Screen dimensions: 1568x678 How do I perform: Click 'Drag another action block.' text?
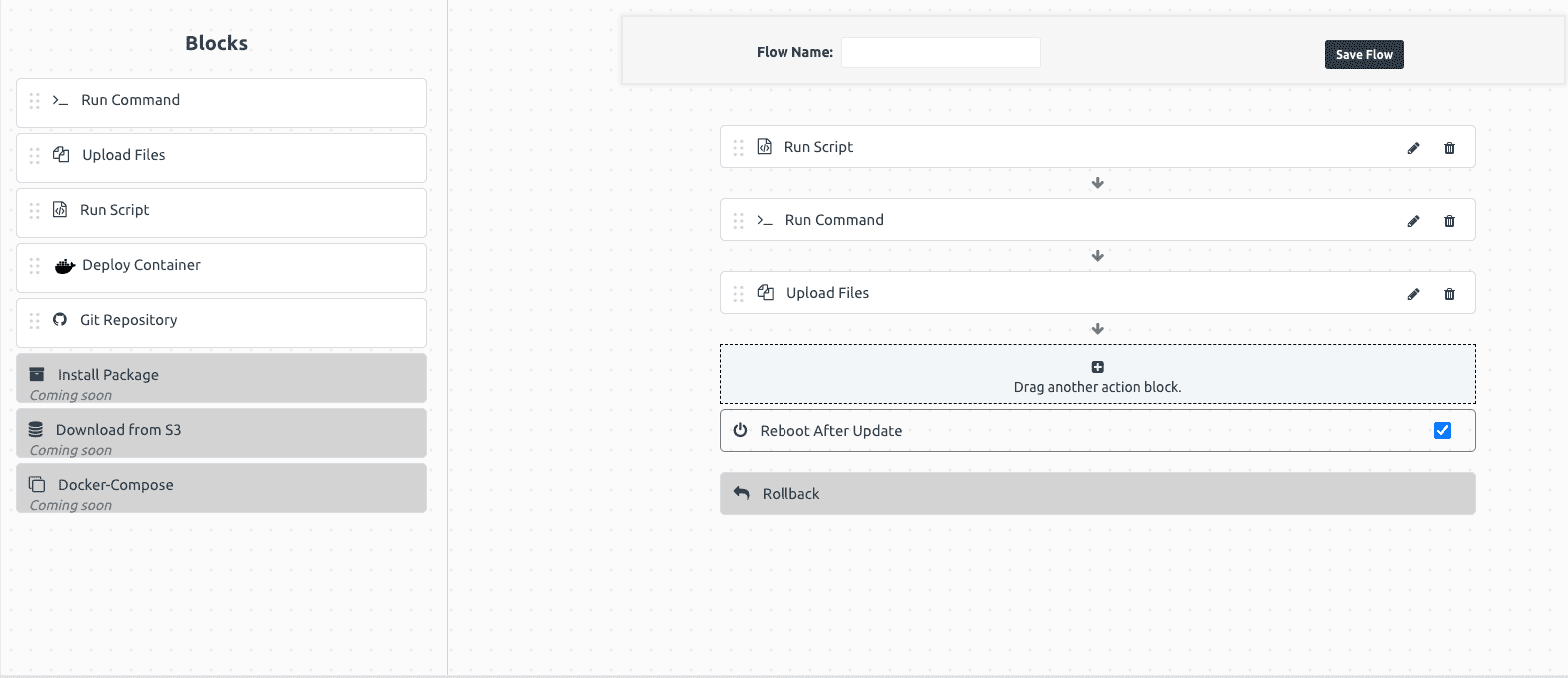[x=1097, y=387]
